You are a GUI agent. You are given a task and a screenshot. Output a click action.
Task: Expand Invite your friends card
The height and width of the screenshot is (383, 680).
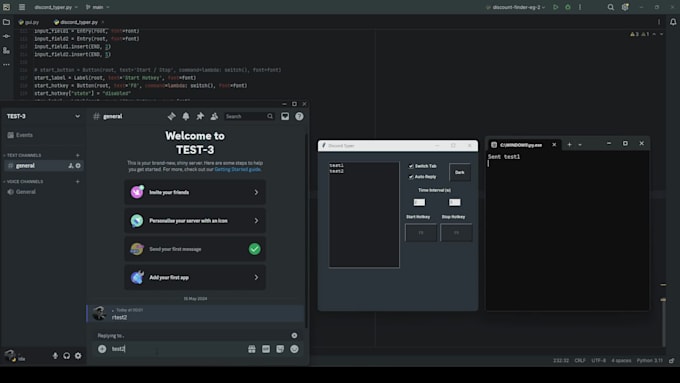[x=195, y=192]
